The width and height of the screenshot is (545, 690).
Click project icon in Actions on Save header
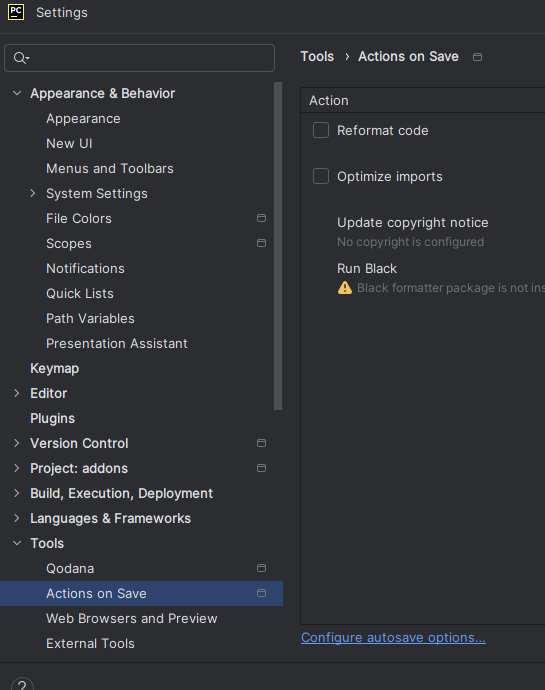pyautogui.click(x=477, y=57)
